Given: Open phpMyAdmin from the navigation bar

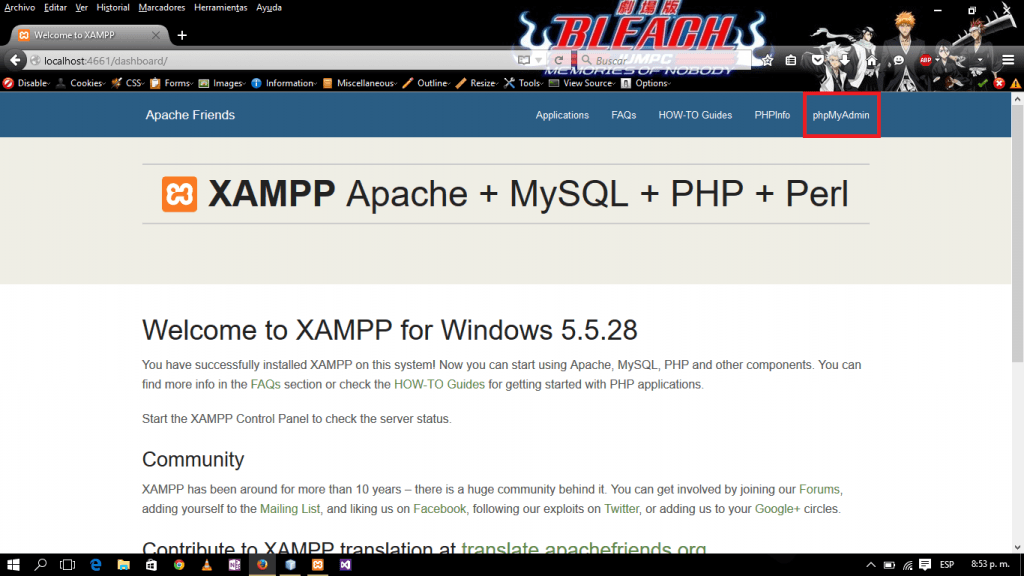Looking at the screenshot, I should coord(841,115).
